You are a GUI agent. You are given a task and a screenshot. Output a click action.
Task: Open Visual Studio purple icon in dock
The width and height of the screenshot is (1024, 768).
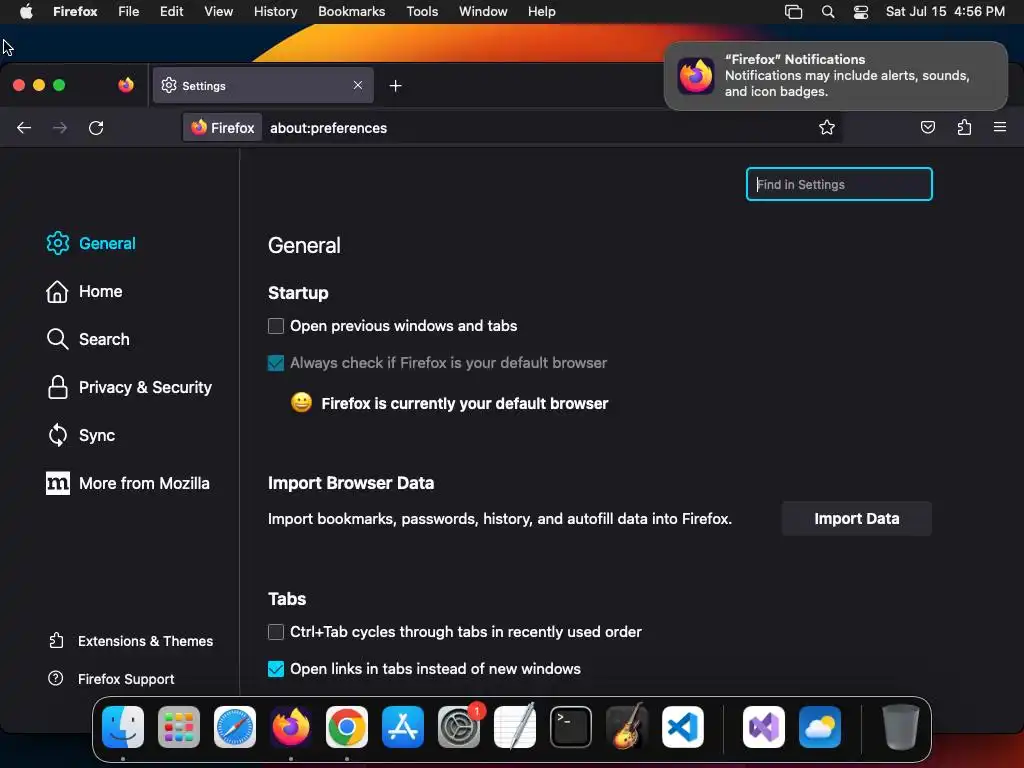coord(763,727)
